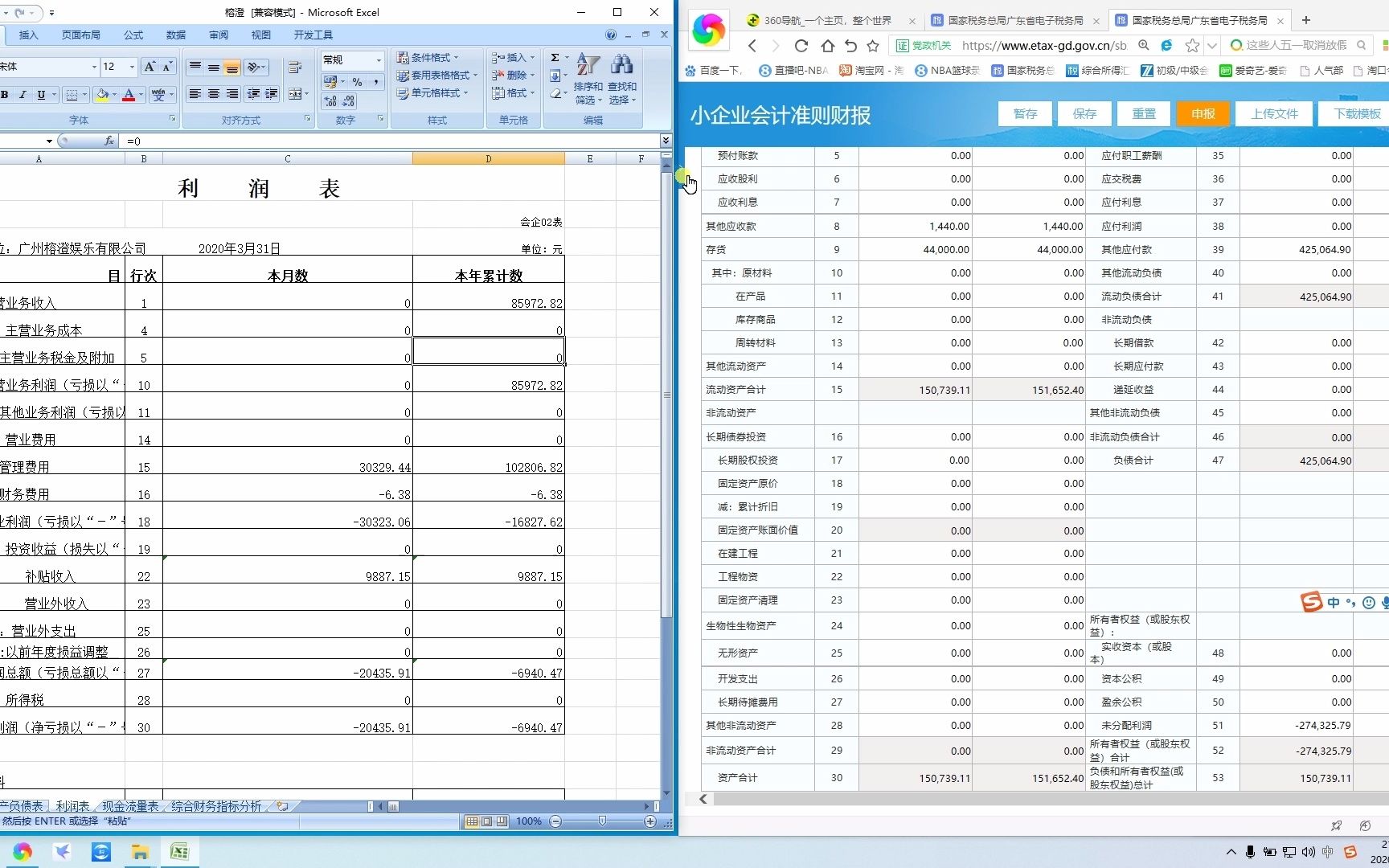Click 重置 button on tax form
Image resolution: width=1389 pixels, height=868 pixels.
click(1144, 114)
